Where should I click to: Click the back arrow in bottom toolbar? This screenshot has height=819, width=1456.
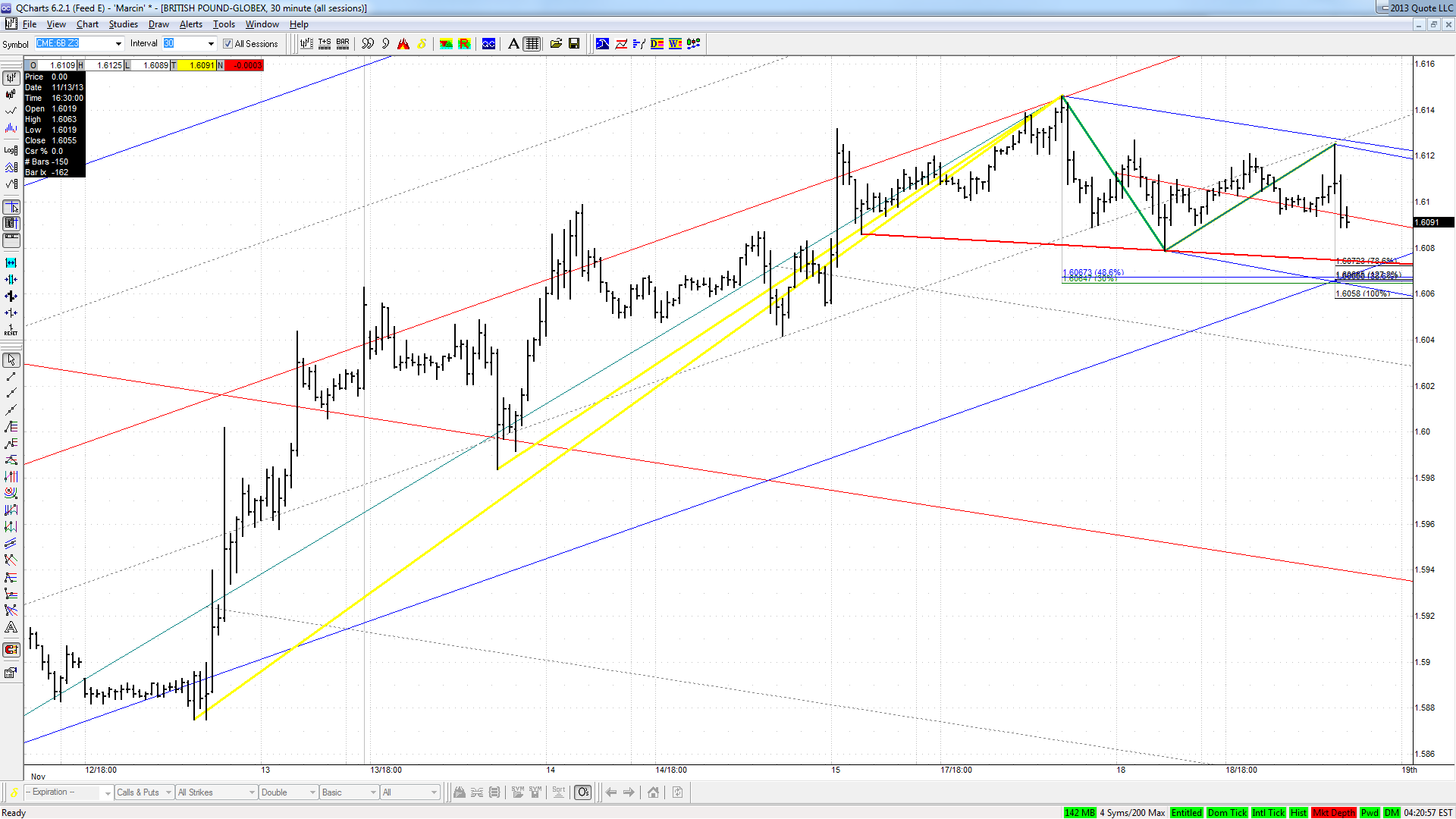click(x=611, y=792)
